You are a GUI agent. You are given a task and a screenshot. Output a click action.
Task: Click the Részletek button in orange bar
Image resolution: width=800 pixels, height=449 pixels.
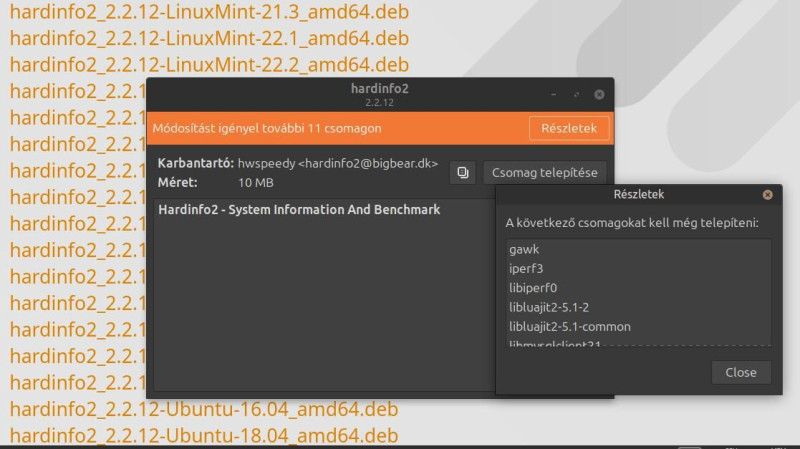(x=569, y=128)
